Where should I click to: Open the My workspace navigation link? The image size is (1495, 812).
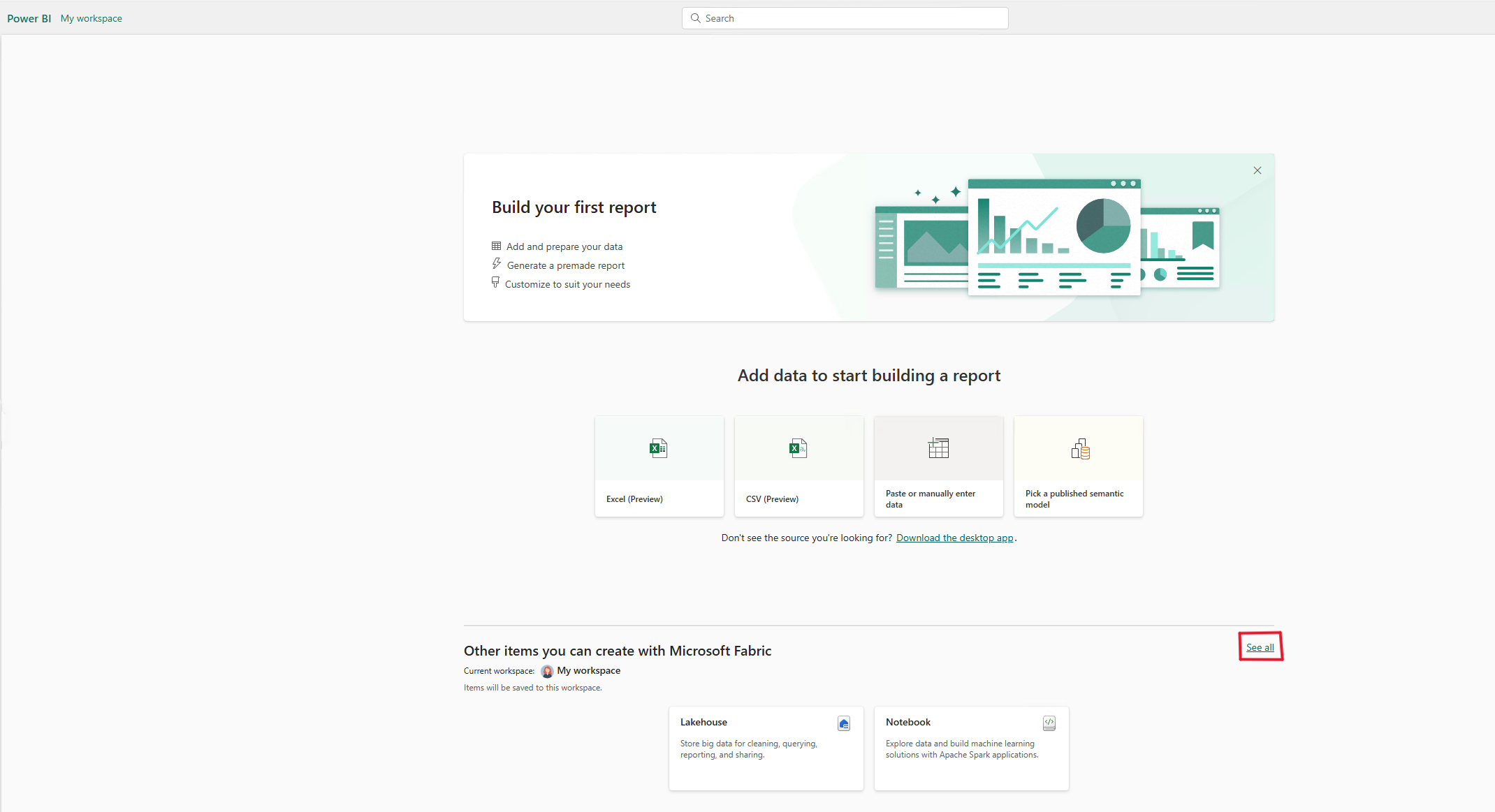click(89, 17)
